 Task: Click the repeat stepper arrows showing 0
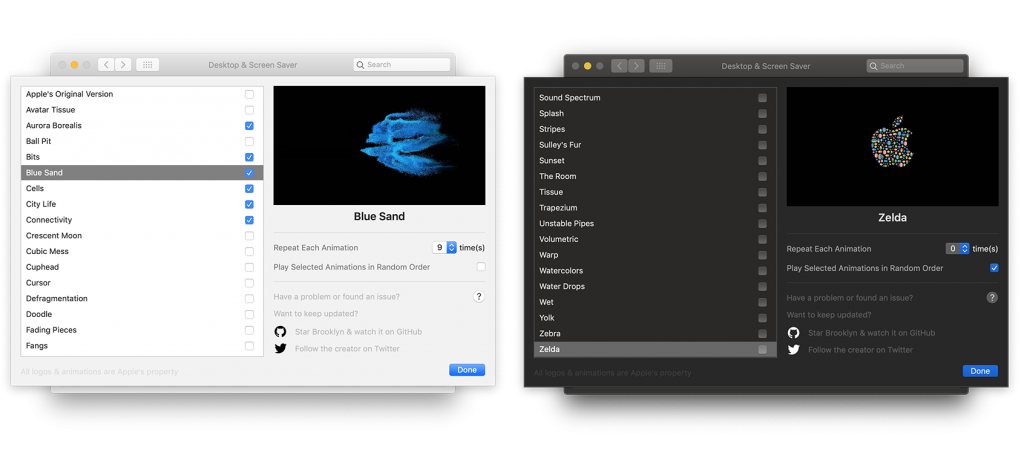pos(965,249)
